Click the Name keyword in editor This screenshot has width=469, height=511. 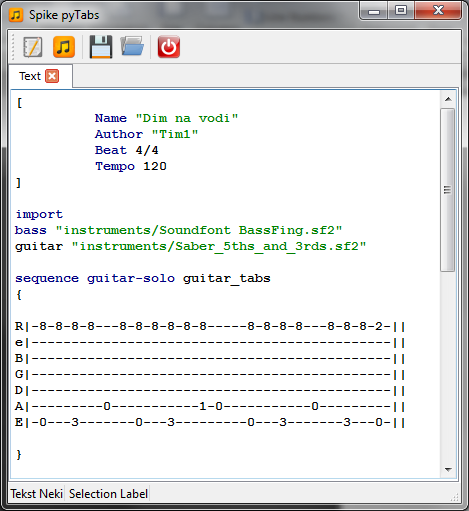[x=111, y=118]
